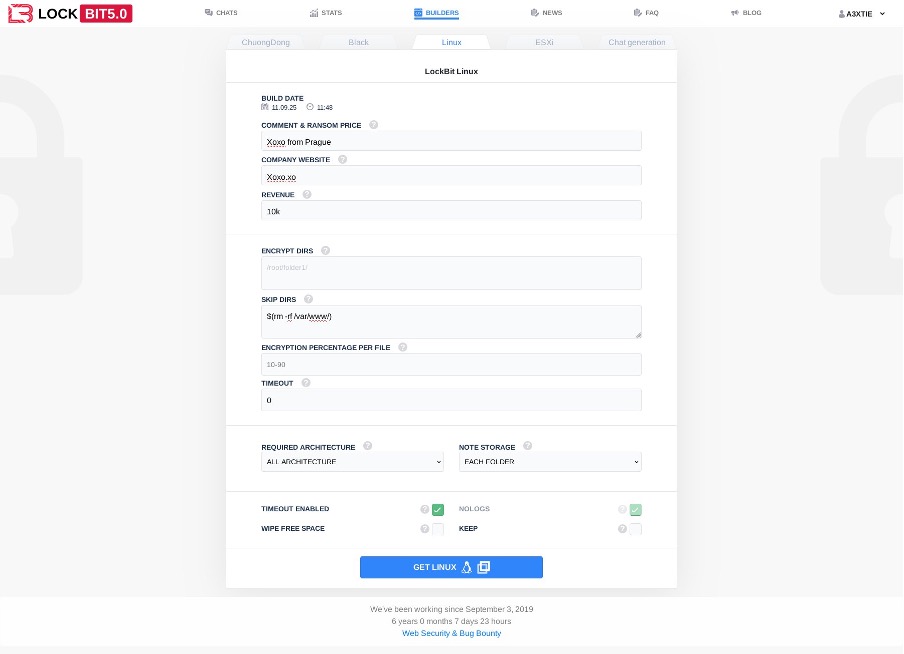Click the text "We've been working since September 3, 2019"
The width and height of the screenshot is (904, 654).
click(451, 609)
